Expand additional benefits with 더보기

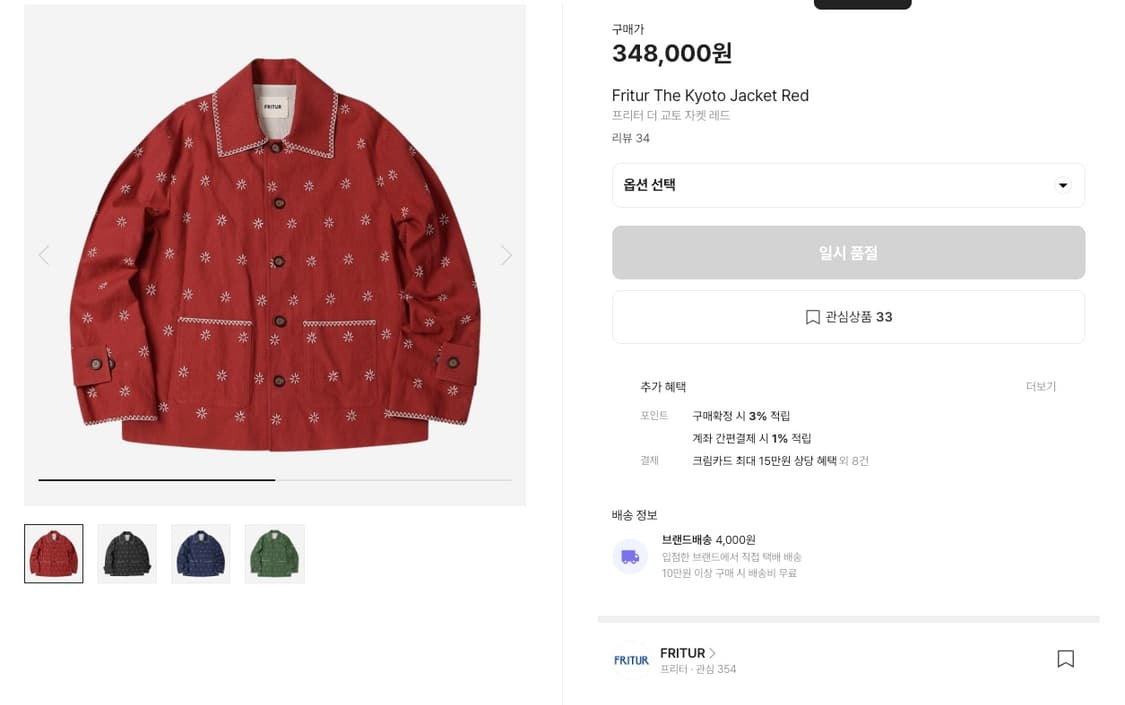coord(1040,387)
